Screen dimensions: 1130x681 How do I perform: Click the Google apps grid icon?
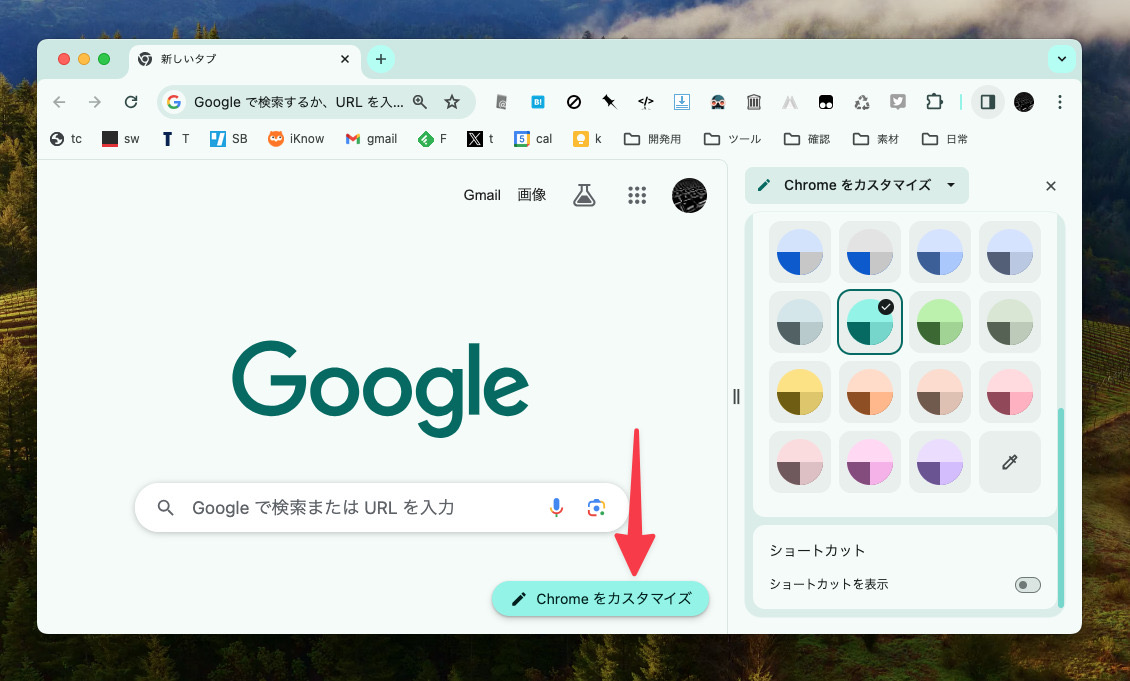pos(637,195)
